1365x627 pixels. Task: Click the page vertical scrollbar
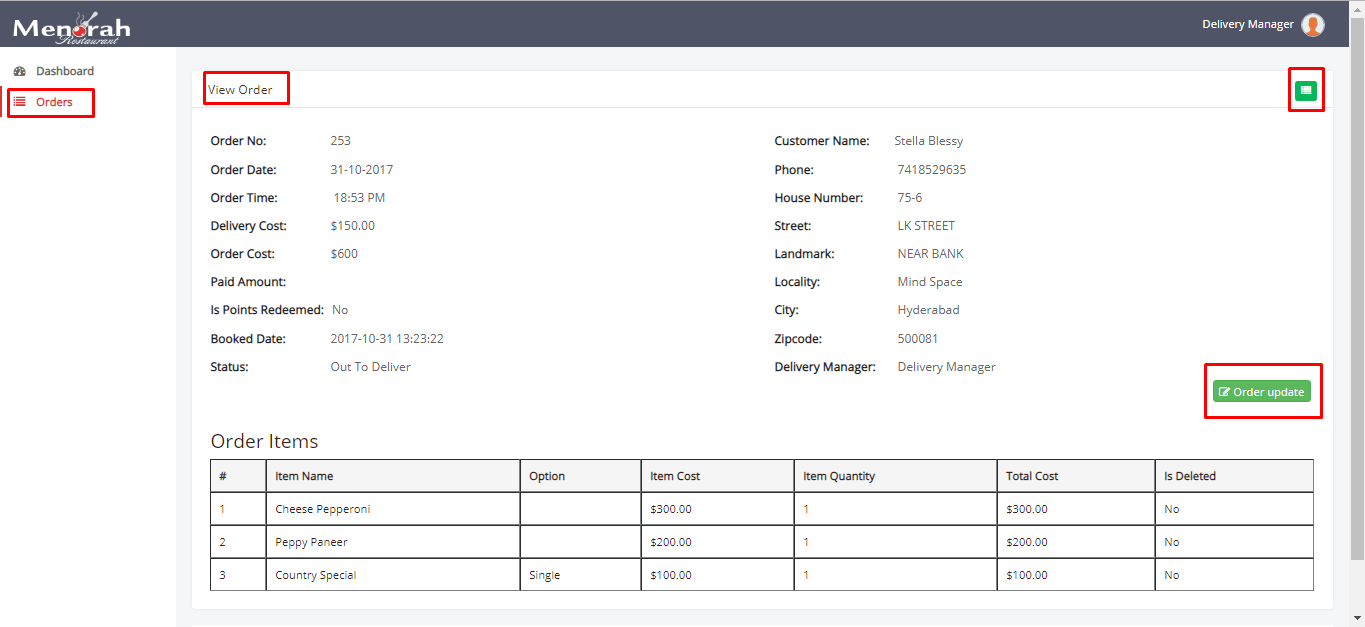[1357, 300]
